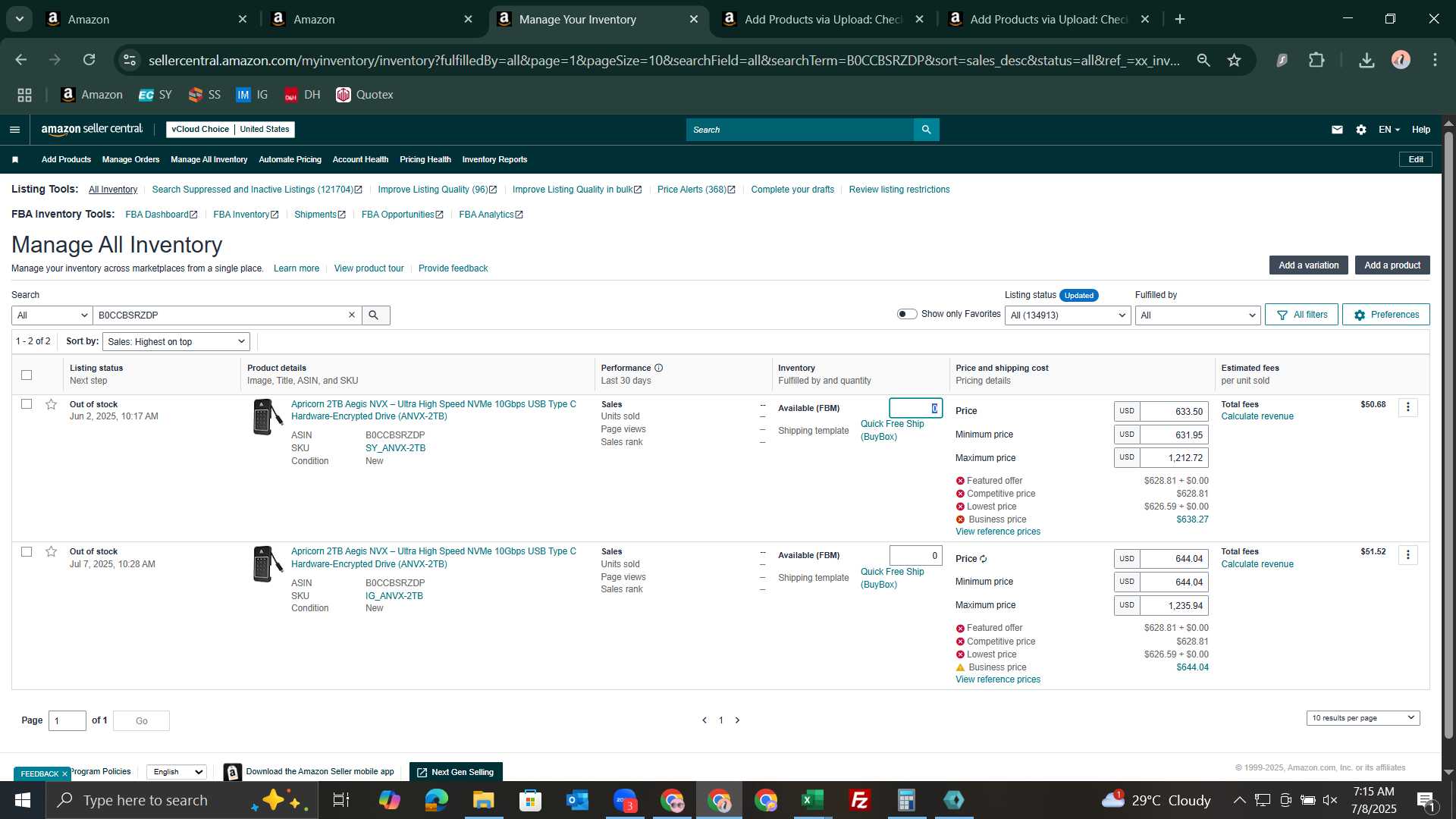The width and height of the screenshot is (1456, 819).
Task: Click the 633.50 price input field
Action: point(1174,412)
